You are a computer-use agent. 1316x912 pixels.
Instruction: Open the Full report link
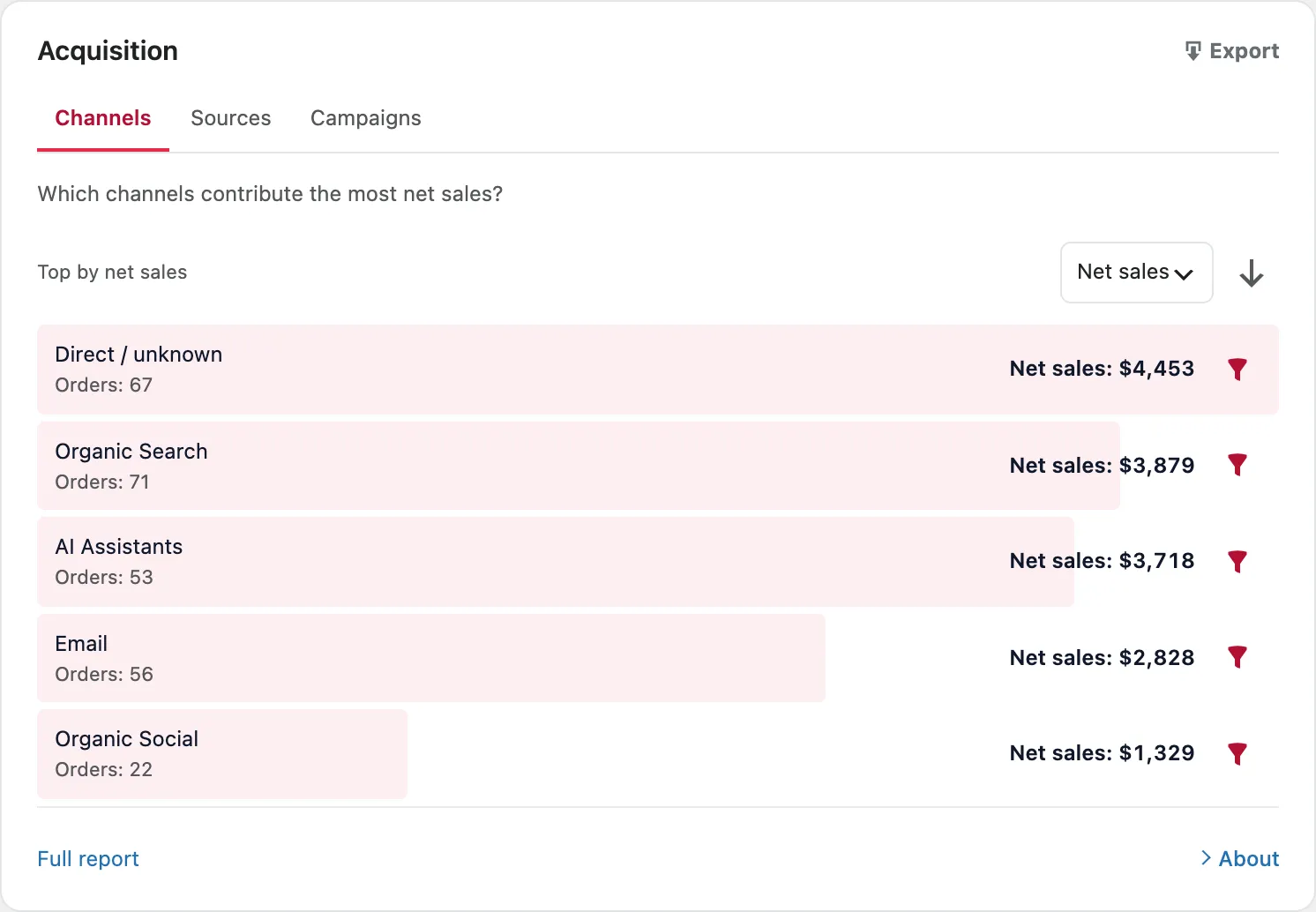coord(88,858)
